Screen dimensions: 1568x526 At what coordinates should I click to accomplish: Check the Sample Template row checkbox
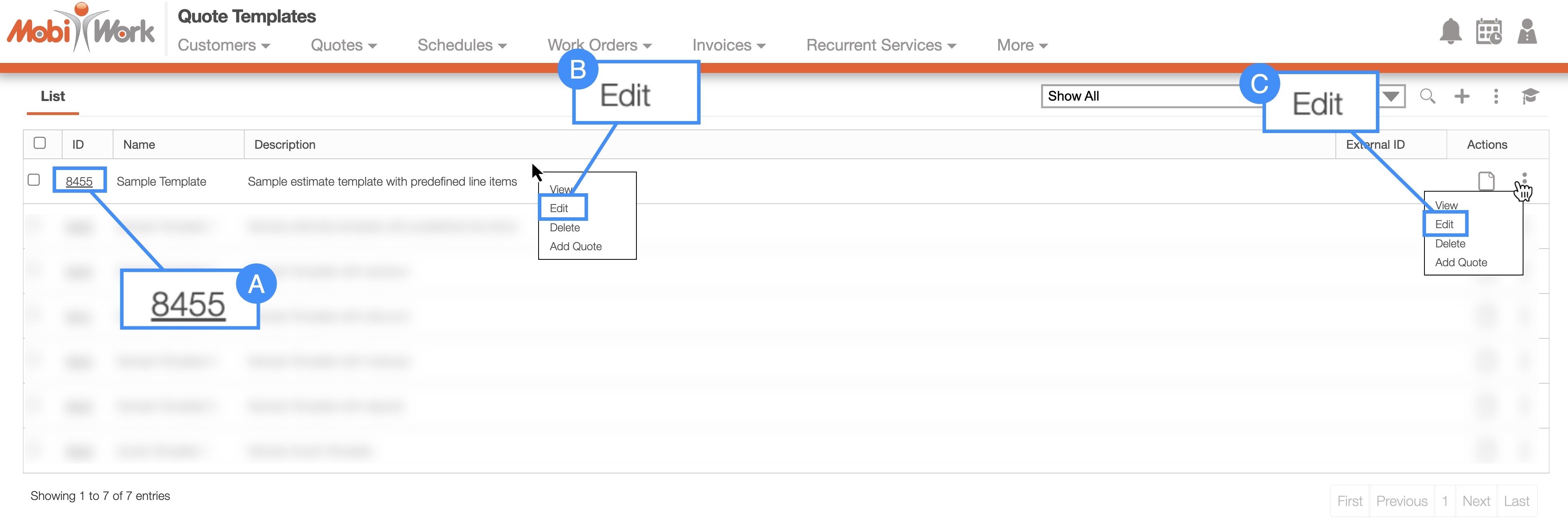pyautogui.click(x=34, y=180)
